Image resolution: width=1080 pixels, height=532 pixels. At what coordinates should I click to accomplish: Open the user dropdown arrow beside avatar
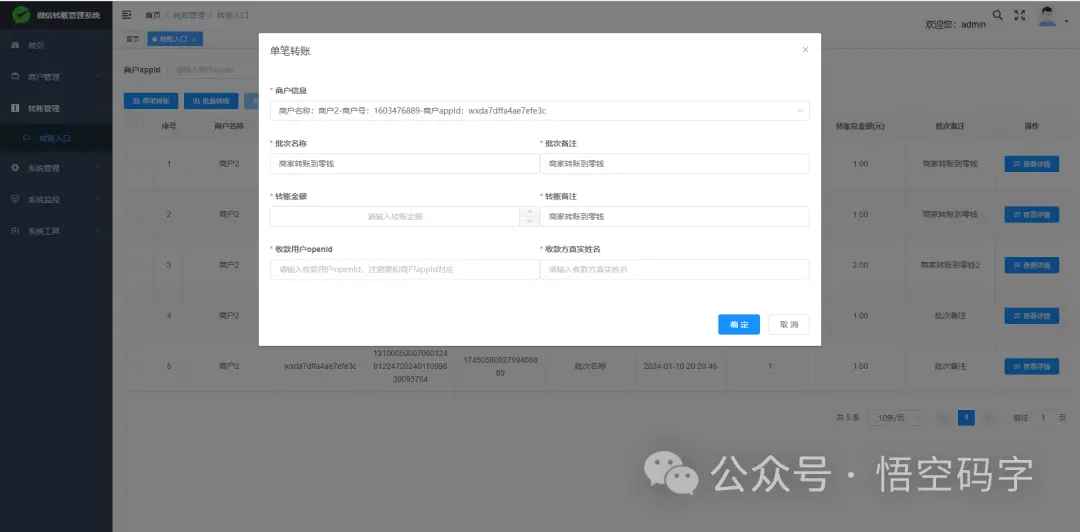(1066, 21)
